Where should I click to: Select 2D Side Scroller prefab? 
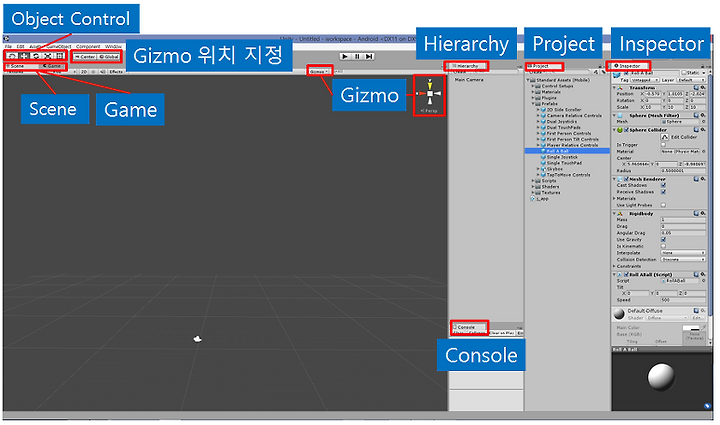[x=564, y=110]
